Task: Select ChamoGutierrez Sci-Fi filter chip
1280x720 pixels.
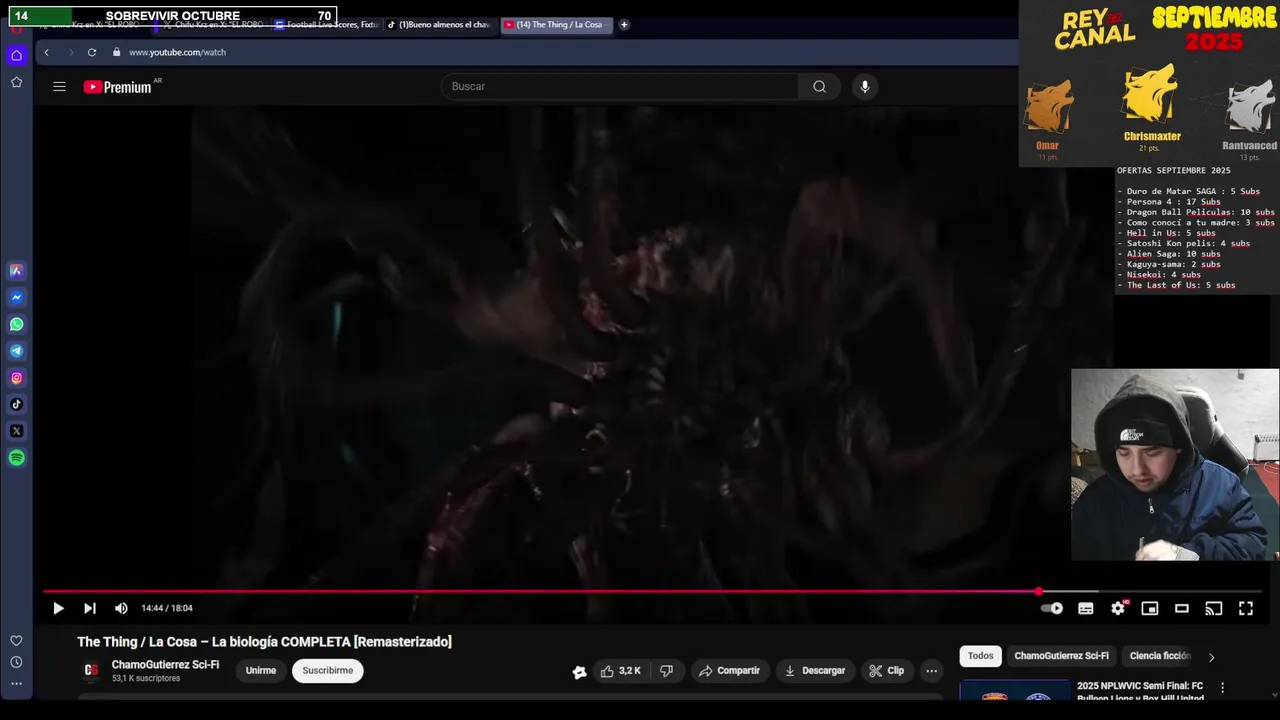Action: point(1061,656)
